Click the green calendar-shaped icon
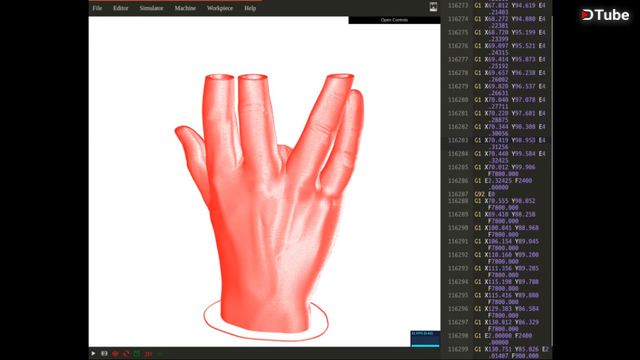640x360 pixels. 137,353
